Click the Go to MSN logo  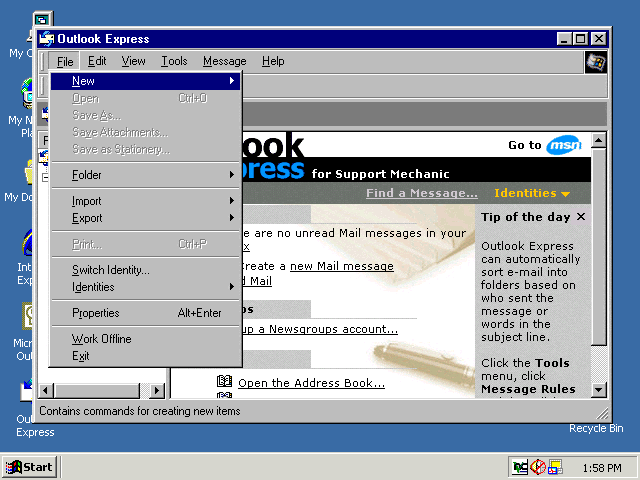pyautogui.click(x=564, y=145)
